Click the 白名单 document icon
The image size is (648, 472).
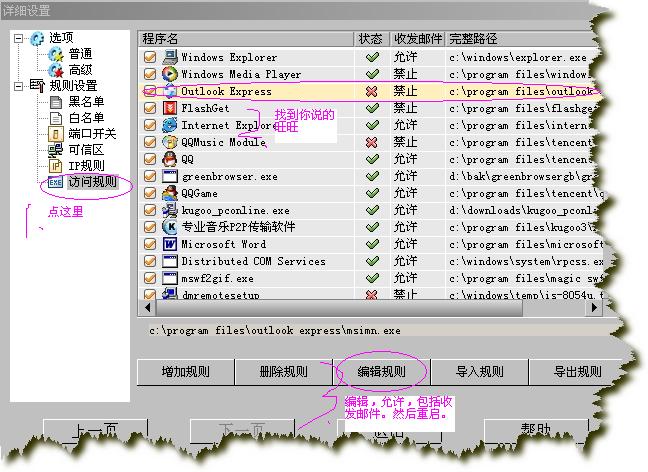pos(56,118)
